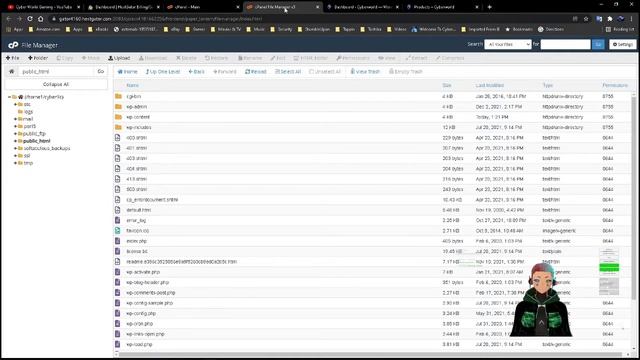The width and height of the screenshot is (640, 360).
Task: Switch to the Products - Cyberworld tab
Action: [x=442, y=7]
